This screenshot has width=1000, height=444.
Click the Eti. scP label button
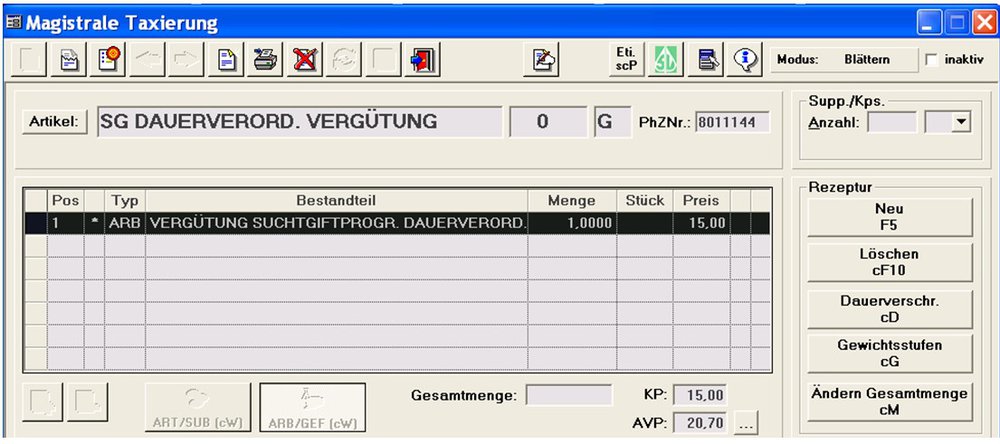tap(626, 59)
